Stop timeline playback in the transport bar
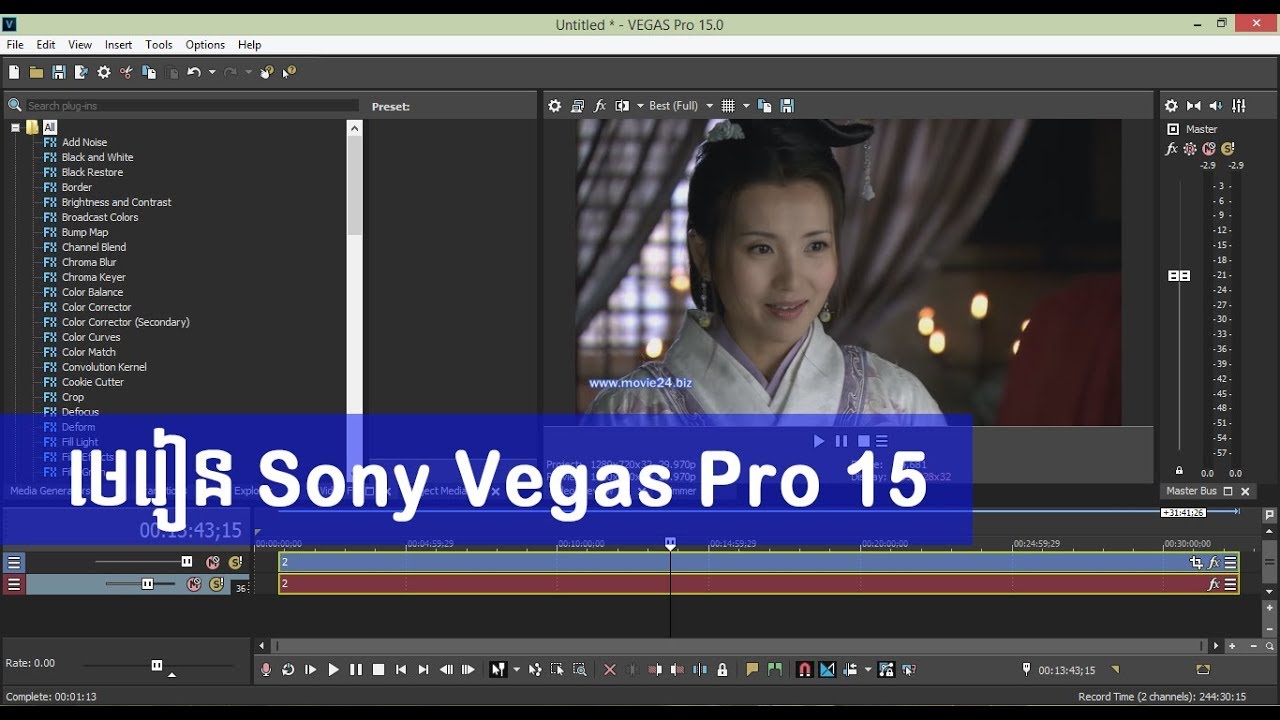1280x720 pixels. click(x=379, y=670)
